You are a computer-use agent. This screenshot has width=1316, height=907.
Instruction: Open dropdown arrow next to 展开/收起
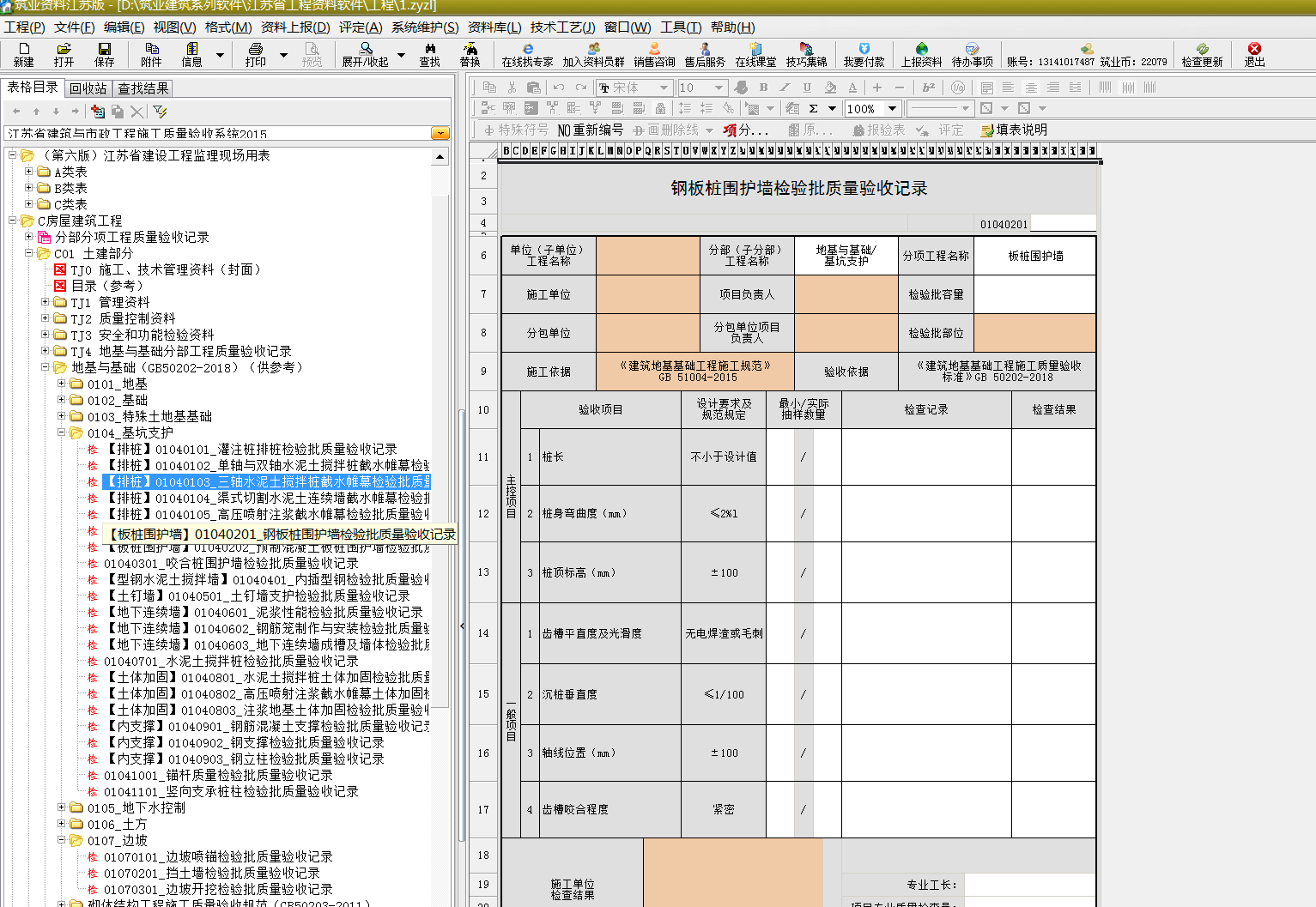tap(401, 55)
